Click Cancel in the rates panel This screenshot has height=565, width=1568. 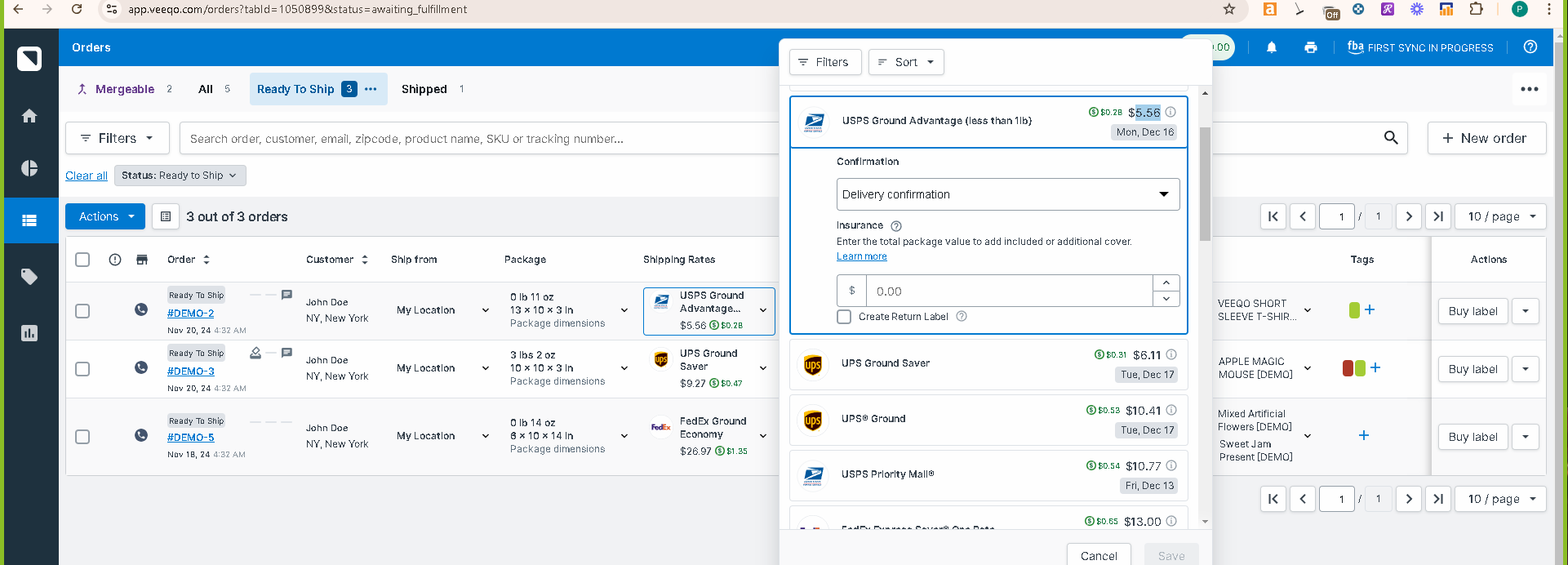(x=1099, y=555)
